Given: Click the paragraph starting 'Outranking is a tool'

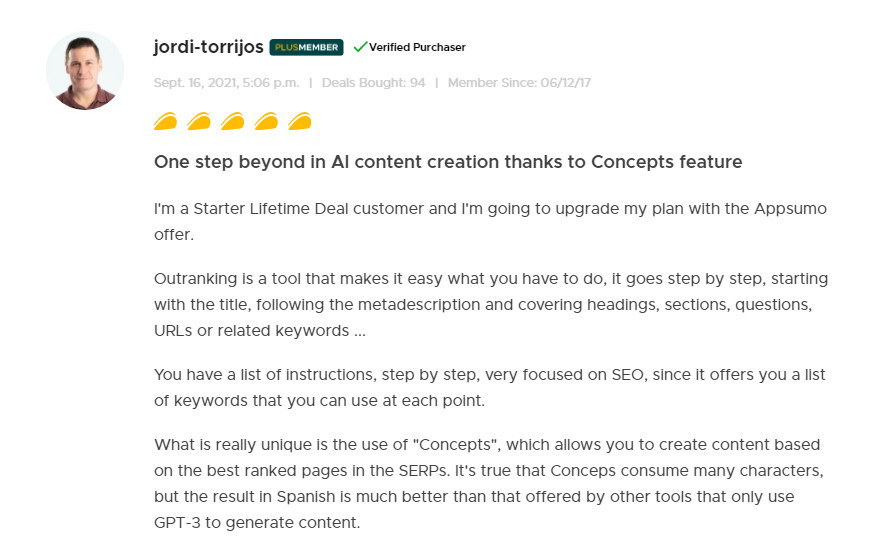Looking at the screenshot, I should point(491,304).
